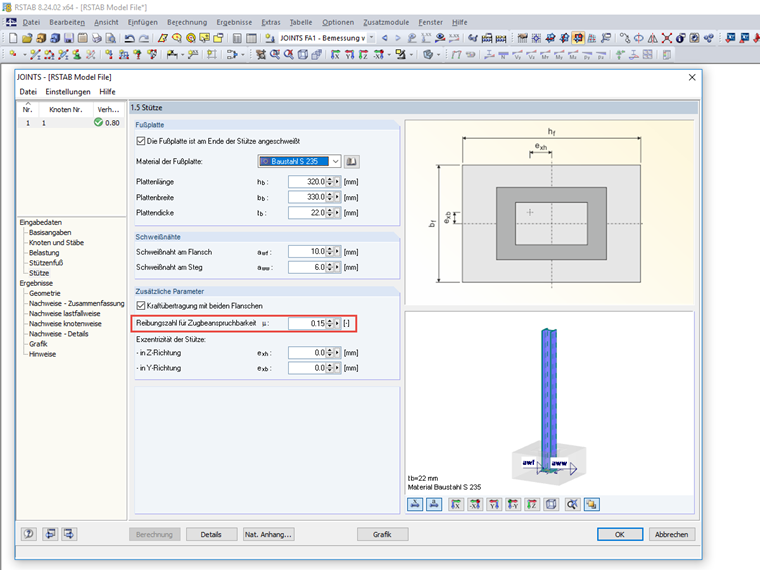The height and width of the screenshot is (570, 760).
Task: Open the Zusatzmodule menu
Action: tap(386, 22)
